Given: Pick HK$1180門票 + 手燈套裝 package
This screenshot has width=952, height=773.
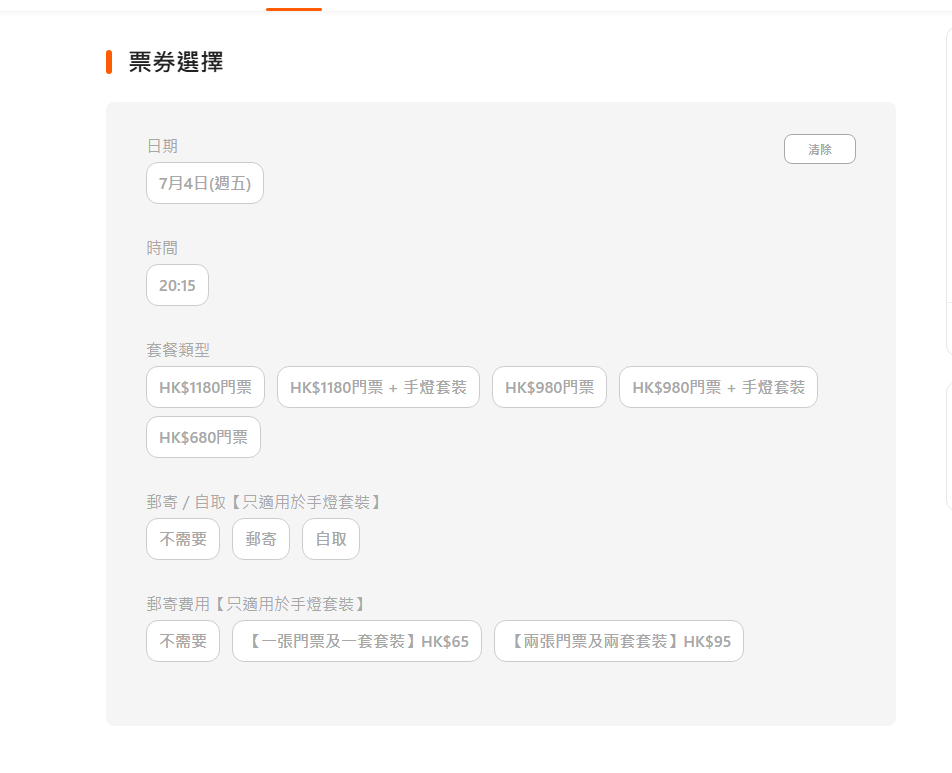Looking at the screenshot, I should (378, 387).
